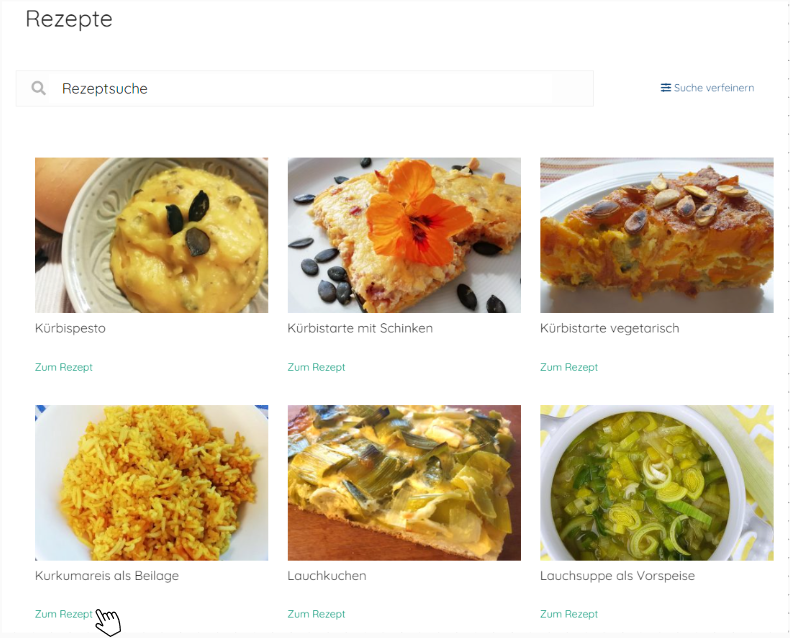Click Zum Rezept under Kürbispesto
This screenshot has height=638, width=790.
point(64,367)
